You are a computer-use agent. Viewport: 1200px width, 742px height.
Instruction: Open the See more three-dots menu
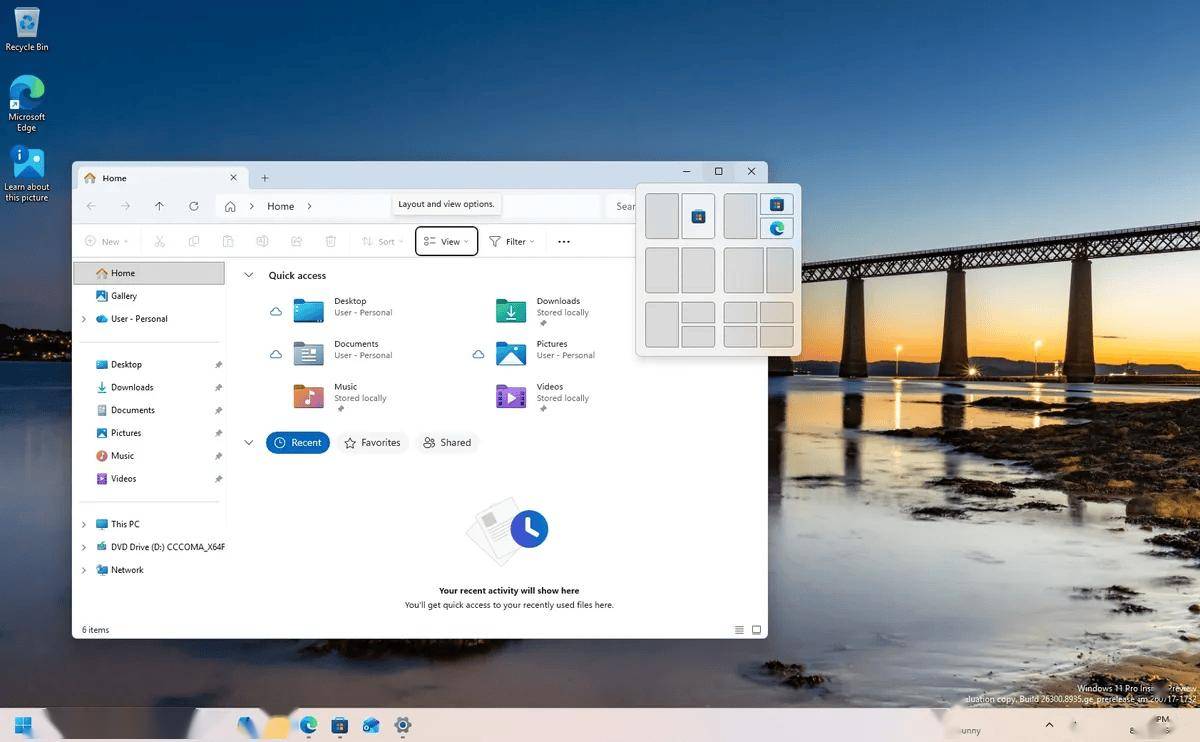(x=564, y=241)
